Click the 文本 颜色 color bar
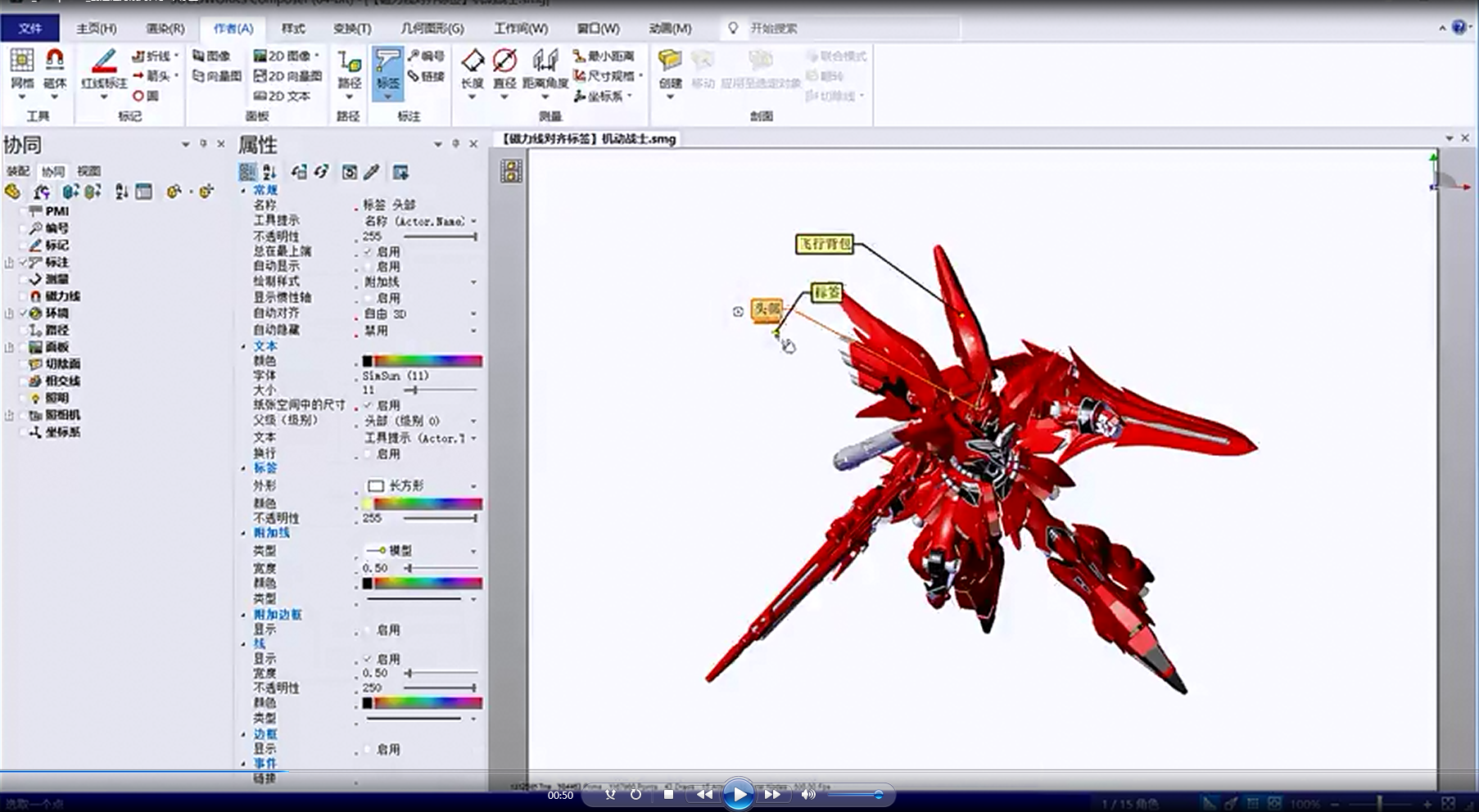The width and height of the screenshot is (1479, 812). 423,361
